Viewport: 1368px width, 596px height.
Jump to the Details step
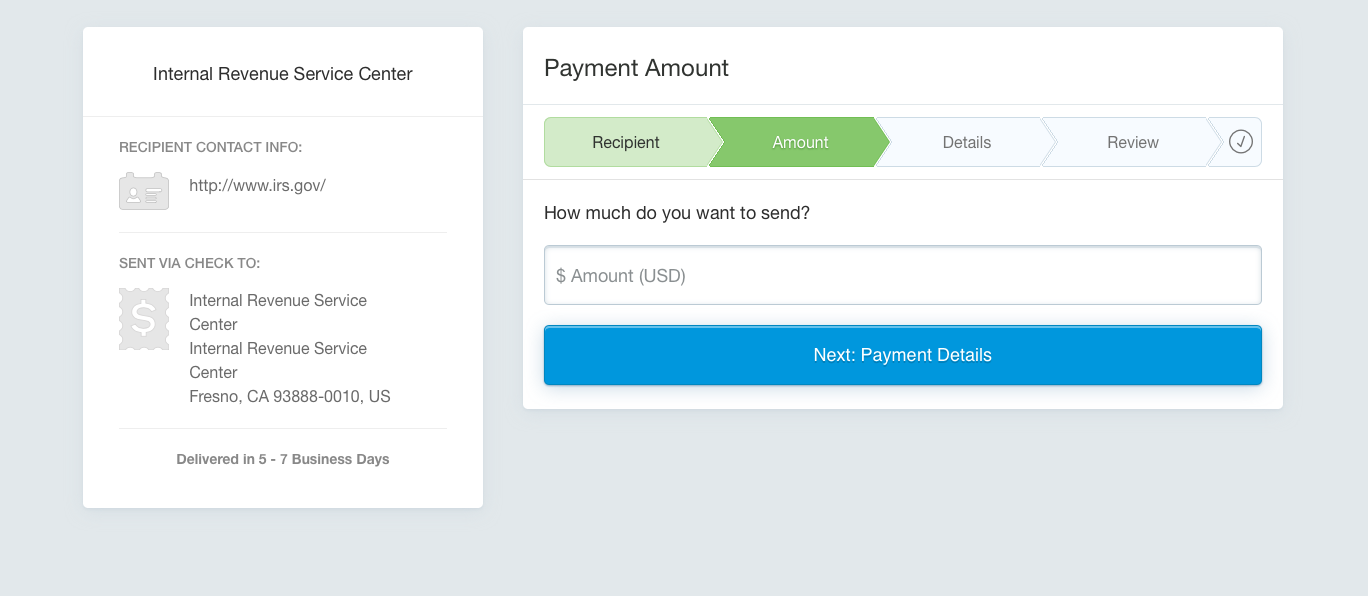[967, 142]
